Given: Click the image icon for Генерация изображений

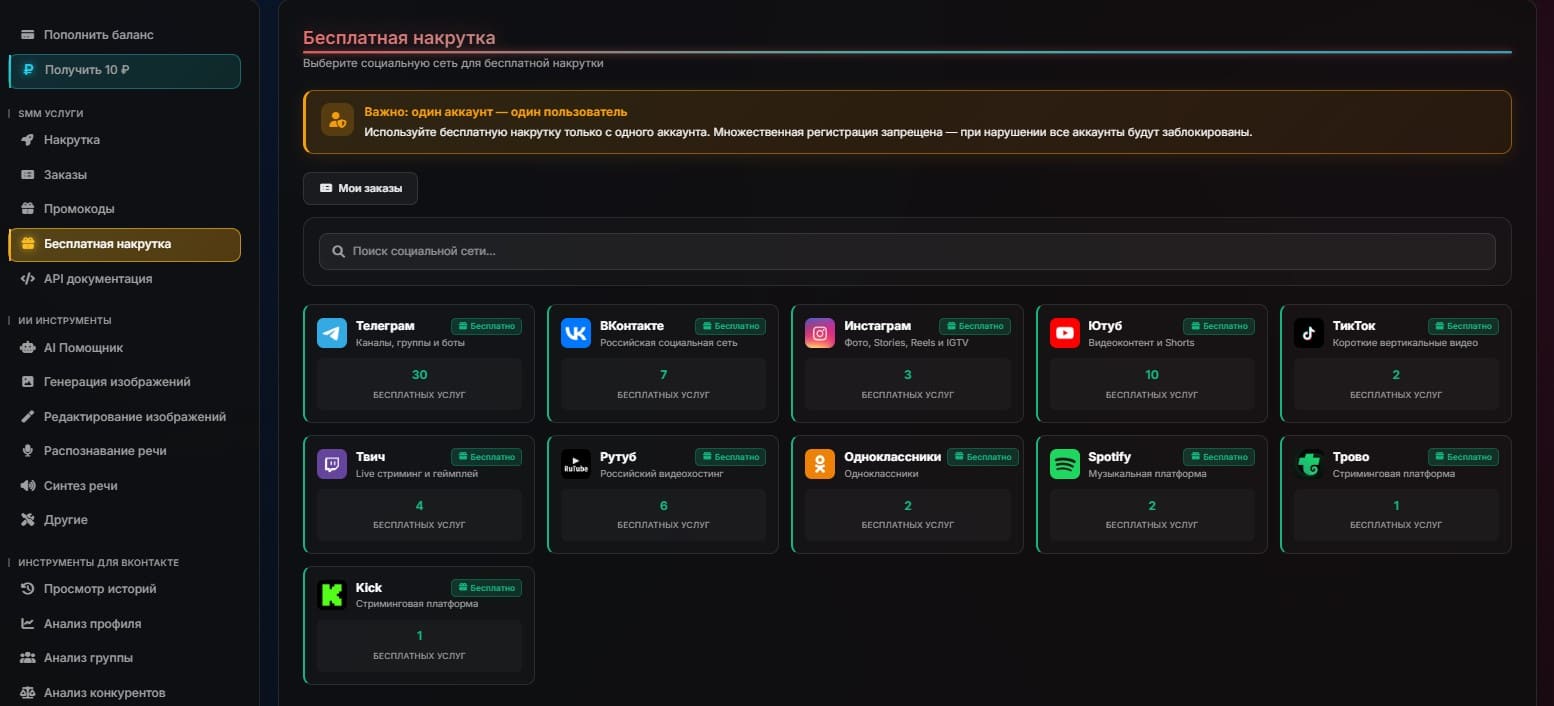Looking at the screenshot, I should 28,382.
